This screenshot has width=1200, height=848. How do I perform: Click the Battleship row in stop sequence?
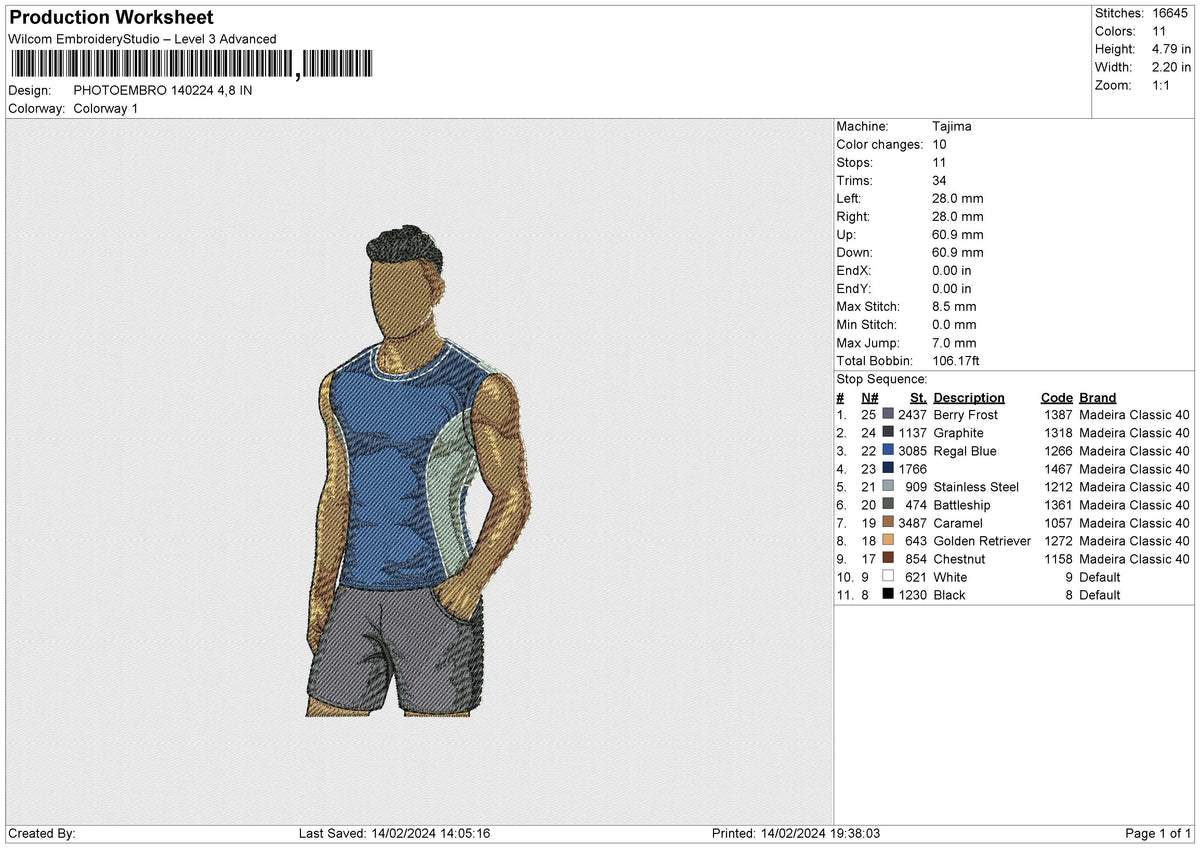(1013, 505)
